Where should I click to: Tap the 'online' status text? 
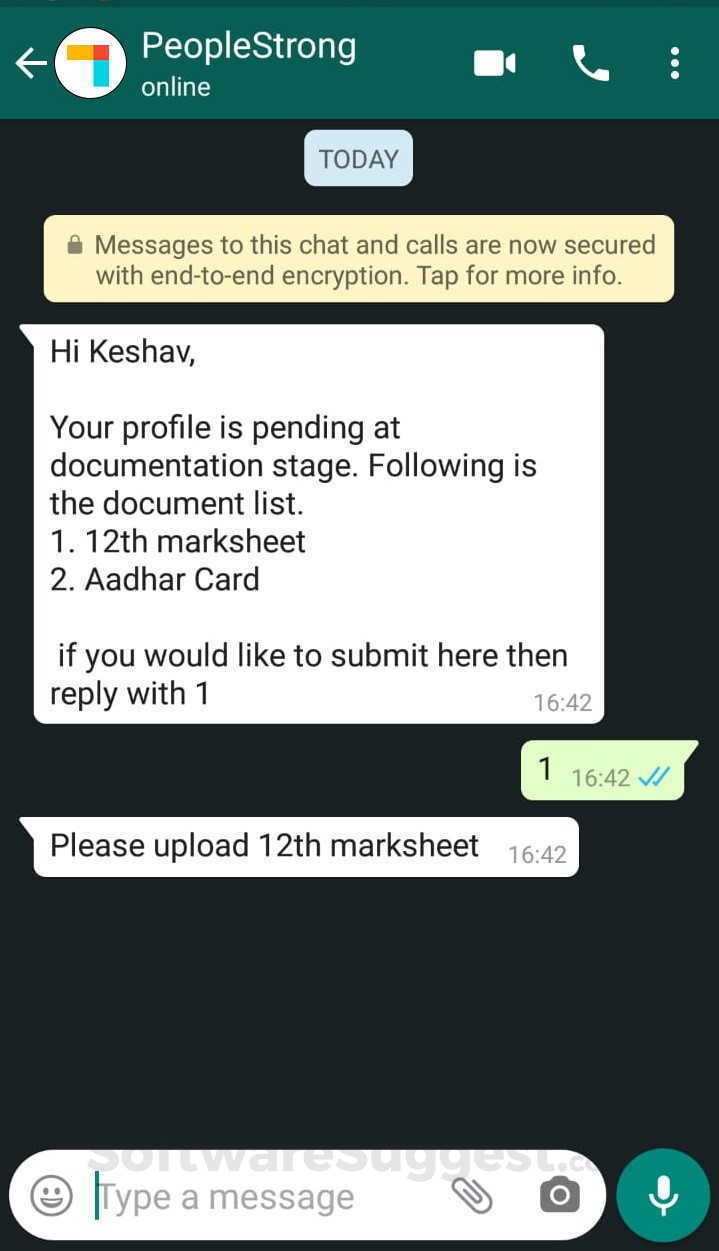click(x=175, y=87)
